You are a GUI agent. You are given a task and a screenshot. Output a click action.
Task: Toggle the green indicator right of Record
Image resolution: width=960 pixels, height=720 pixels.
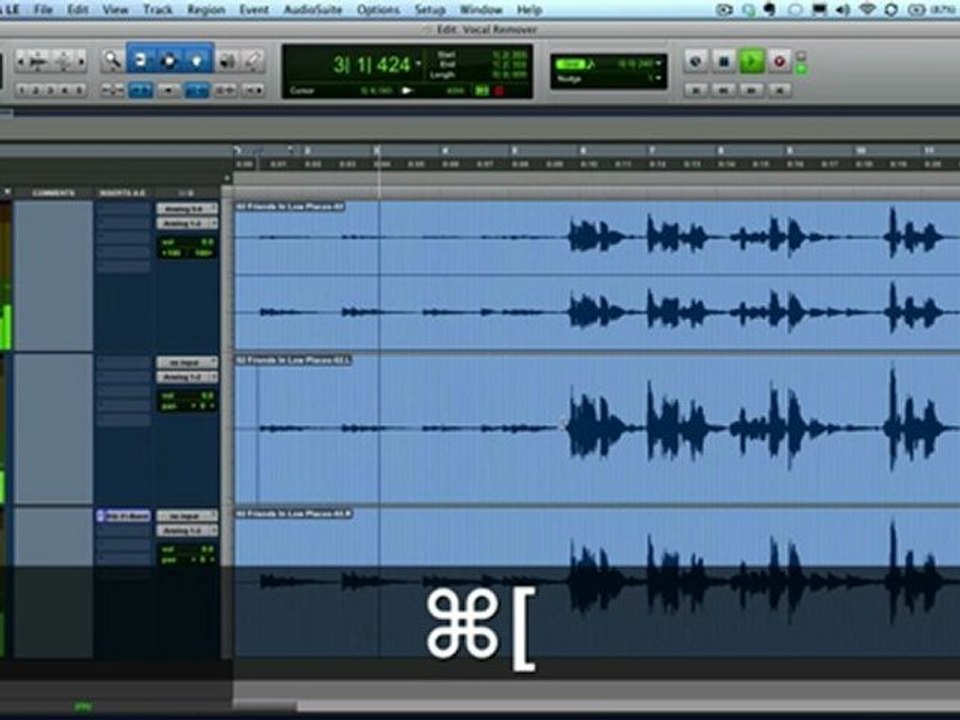800,69
